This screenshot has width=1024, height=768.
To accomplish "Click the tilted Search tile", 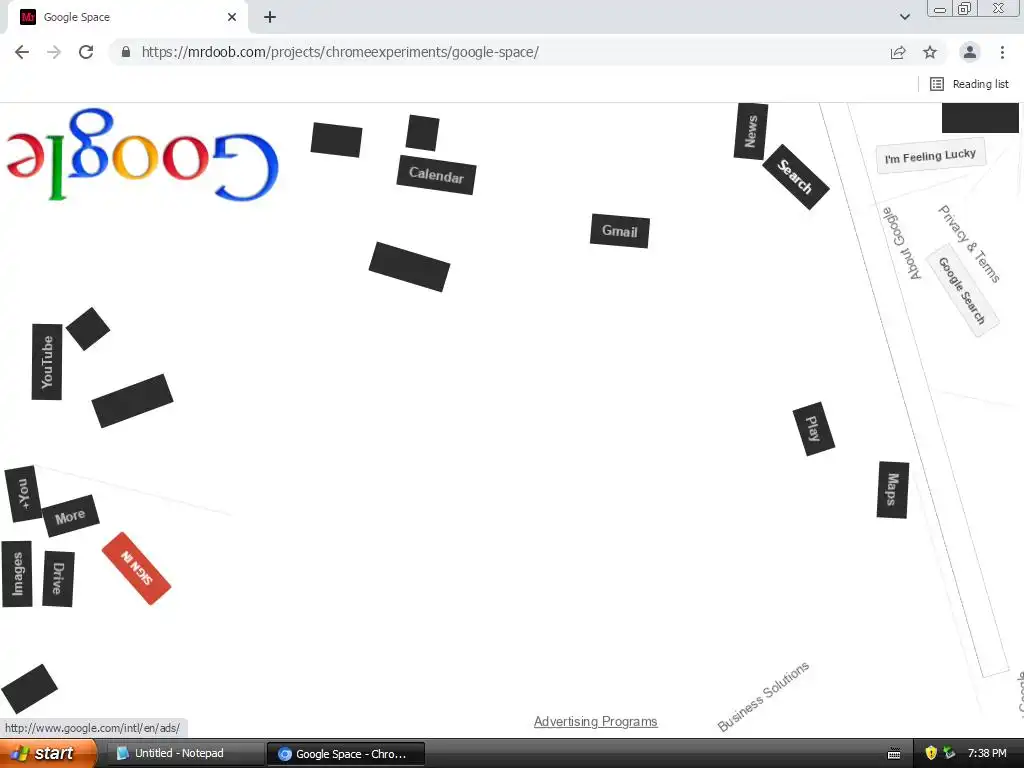I will point(795,177).
